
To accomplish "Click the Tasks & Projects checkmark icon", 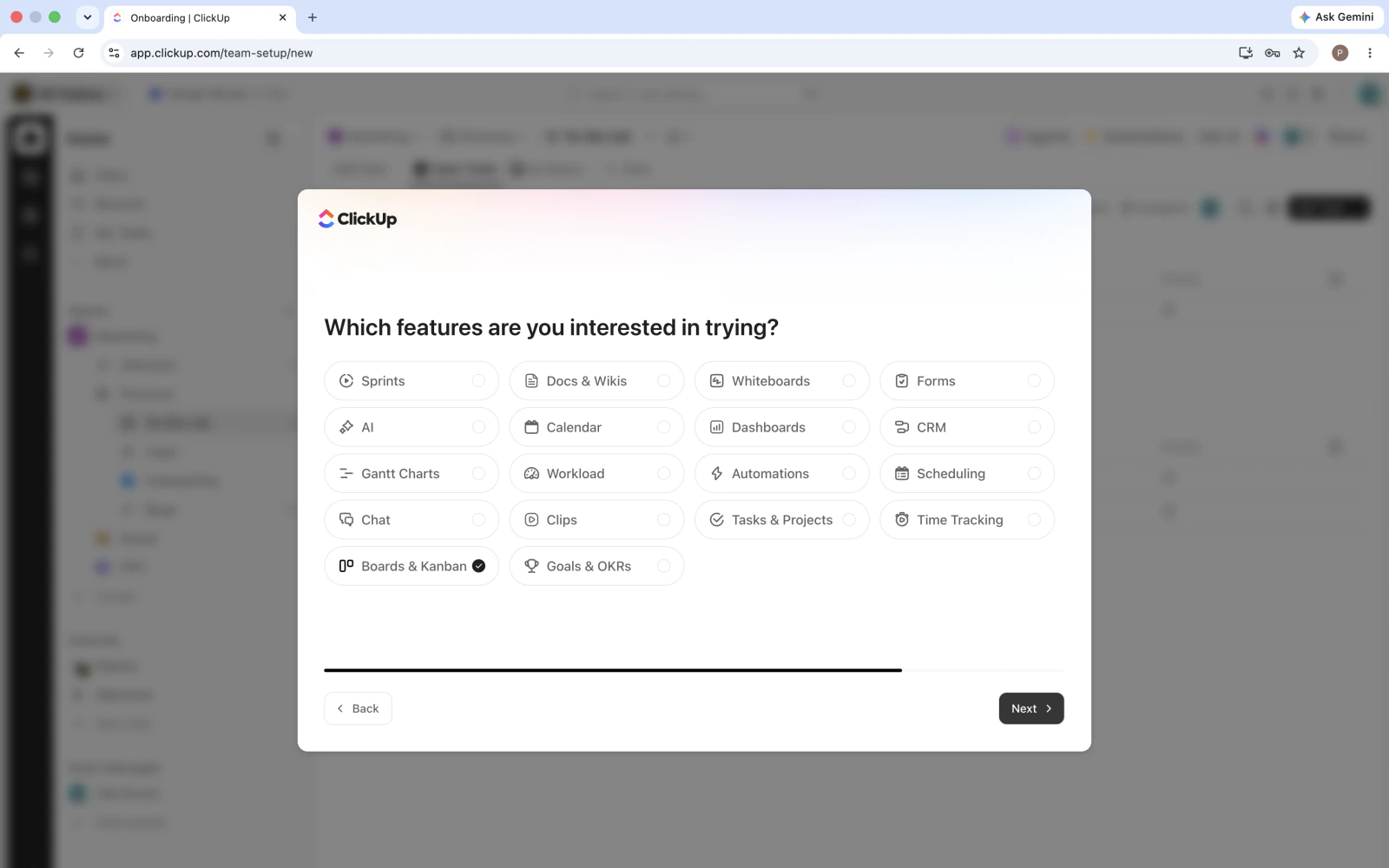I will pyautogui.click(x=717, y=520).
